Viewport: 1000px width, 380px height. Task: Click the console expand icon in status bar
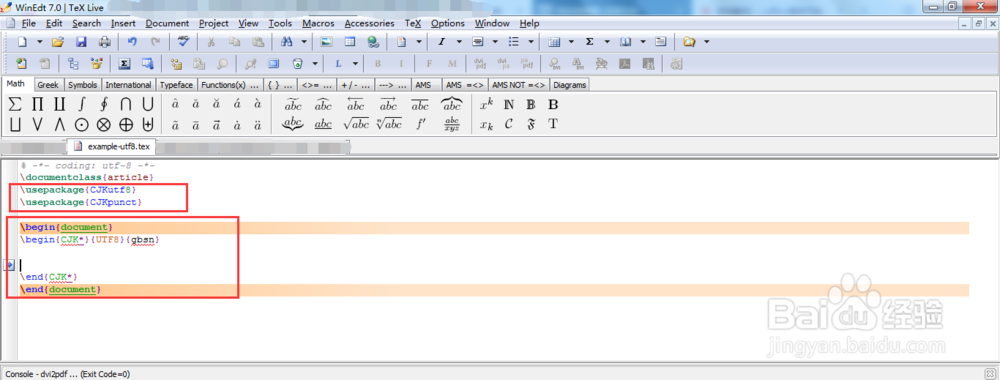coord(989,374)
